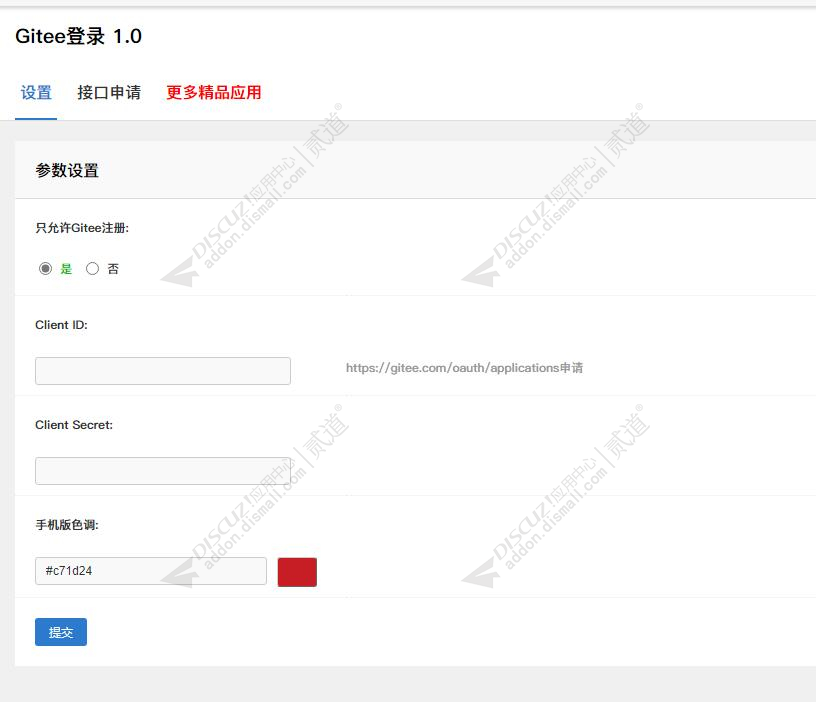Click the gitee.com/oauth/applications申请 hint text

pyautogui.click(x=464, y=368)
